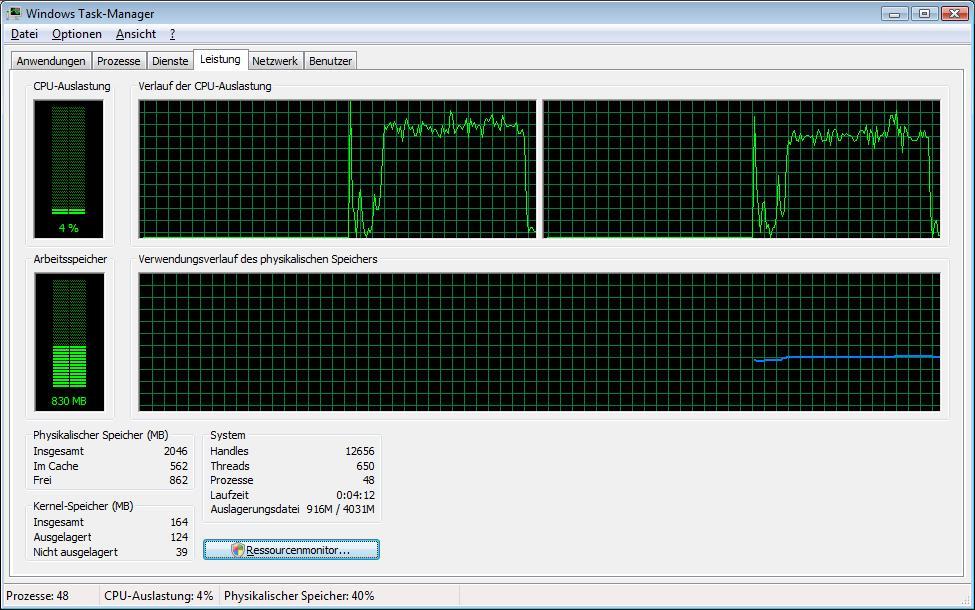This screenshot has height=610, width=975.
Task: Open the Optionen menu
Action: (x=76, y=34)
